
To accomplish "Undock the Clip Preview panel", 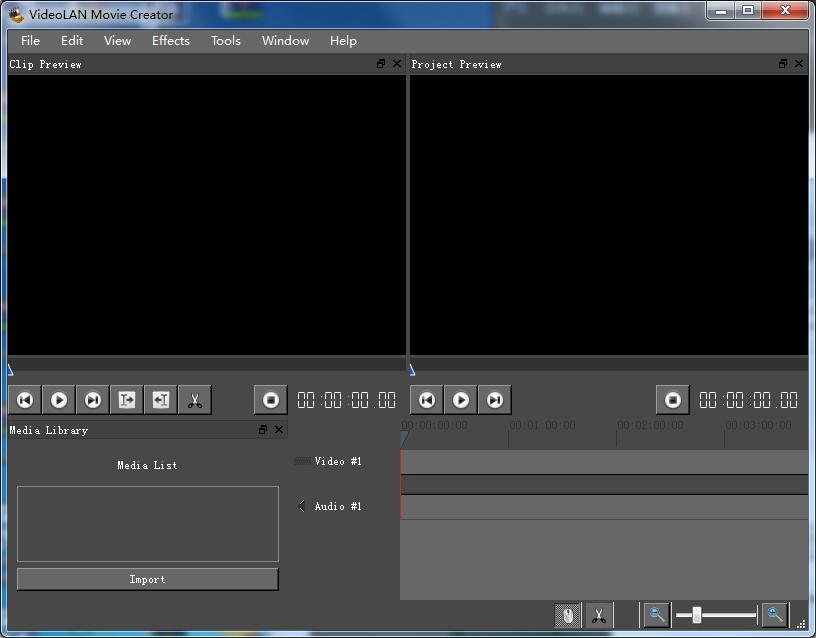I will [x=380, y=63].
